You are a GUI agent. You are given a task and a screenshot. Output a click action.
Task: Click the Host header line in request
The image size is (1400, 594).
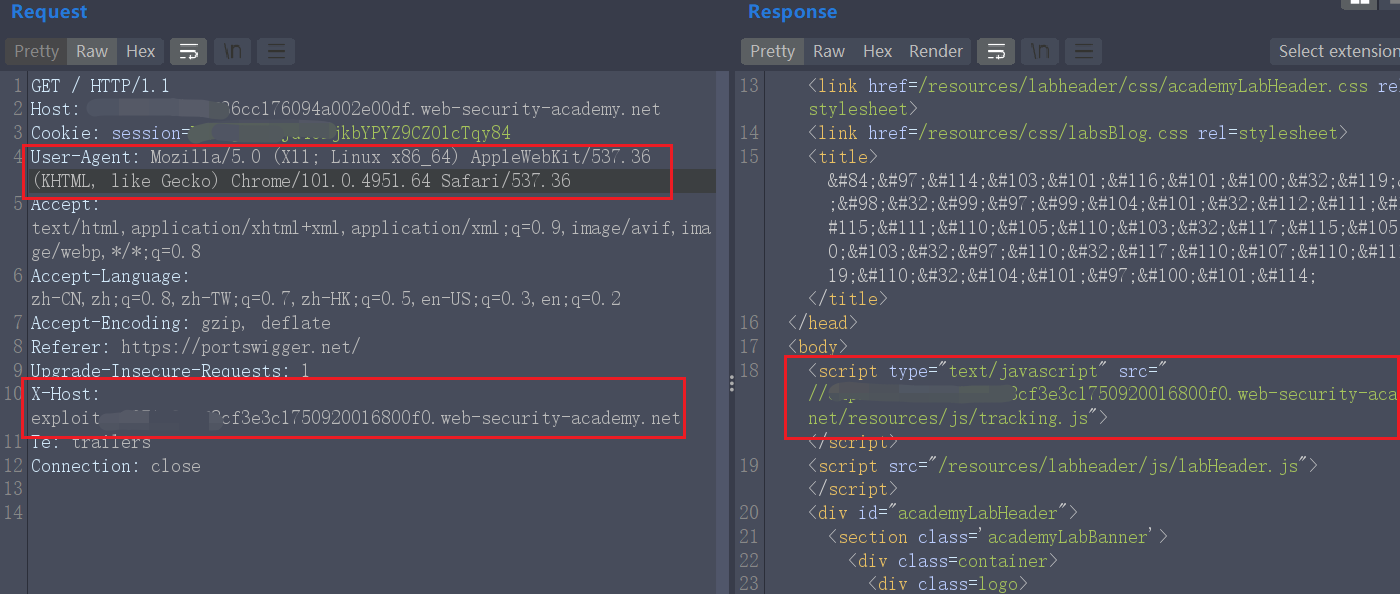click(x=345, y=109)
